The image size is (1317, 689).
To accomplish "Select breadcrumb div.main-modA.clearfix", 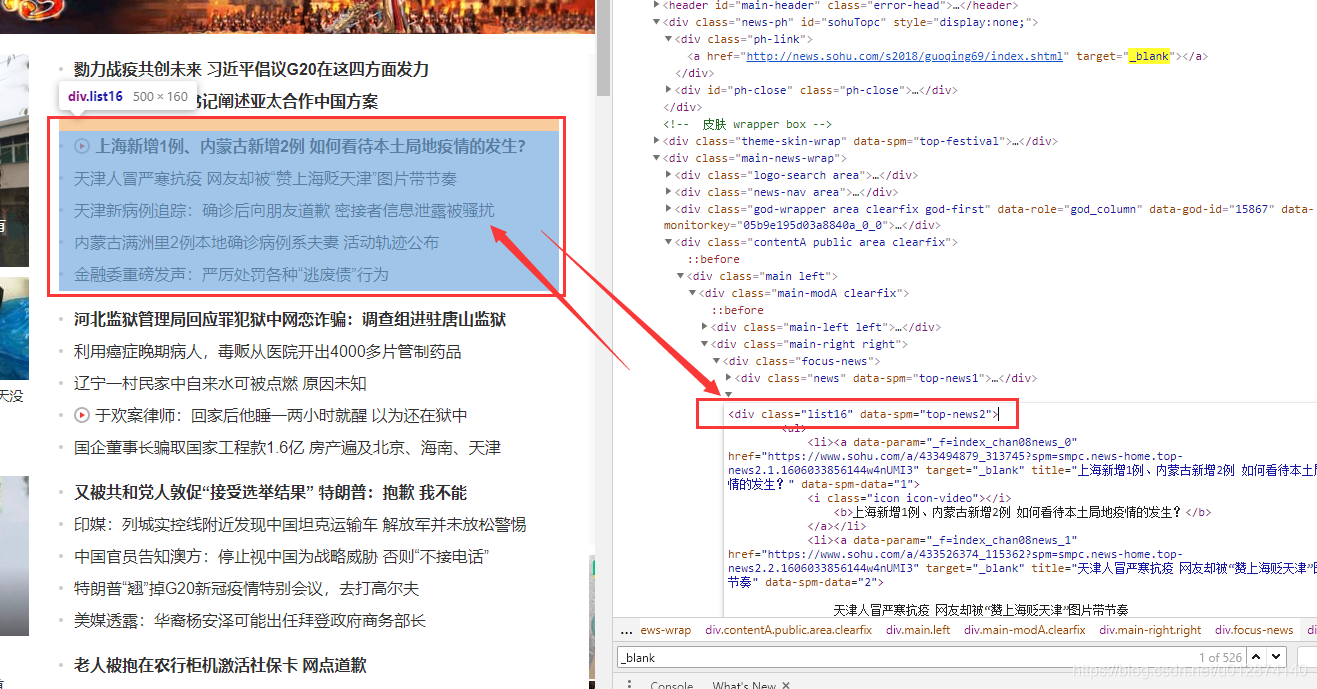I will coord(1024,630).
